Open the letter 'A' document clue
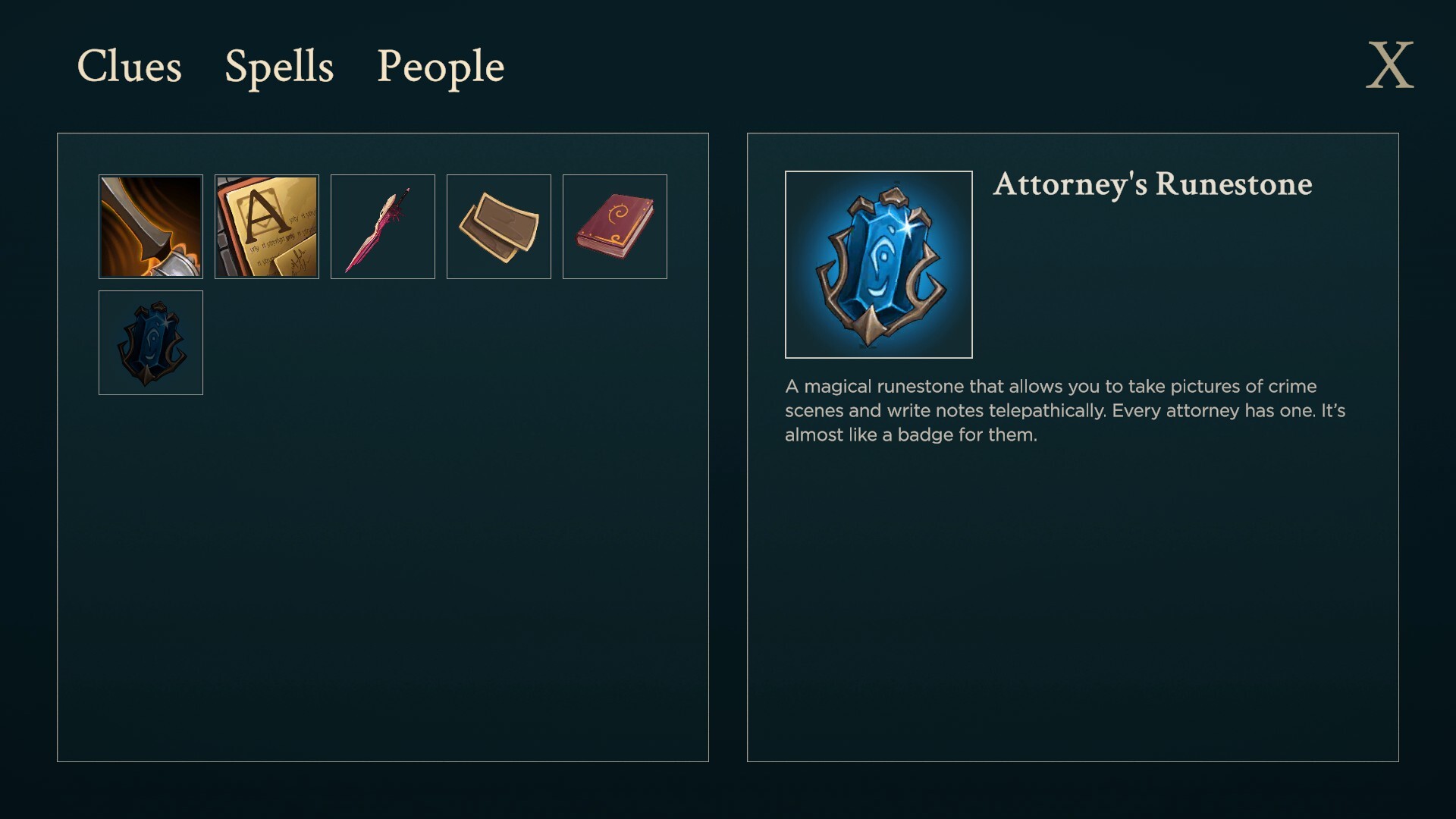 click(x=267, y=227)
